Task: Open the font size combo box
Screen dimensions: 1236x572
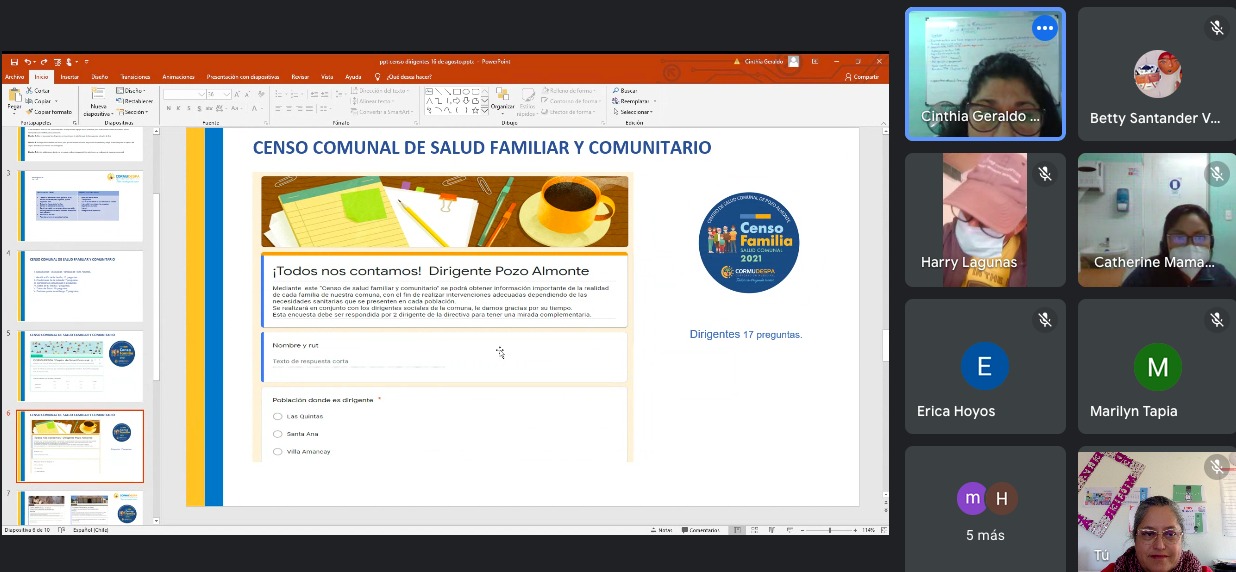Action: [x=218, y=94]
